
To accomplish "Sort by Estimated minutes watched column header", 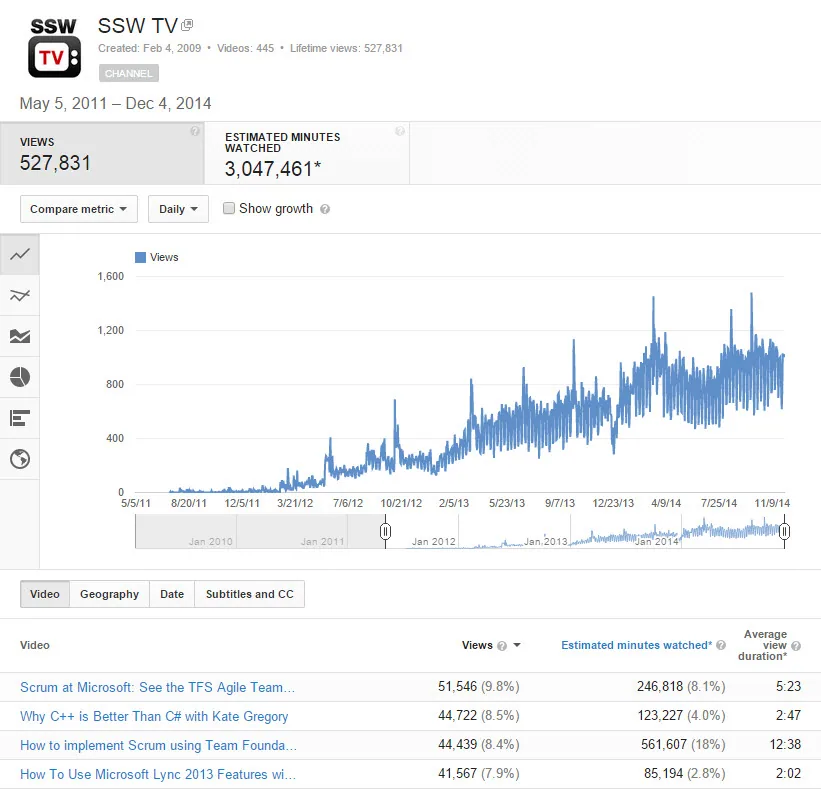I will pyautogui.click(x=636, y=646).
